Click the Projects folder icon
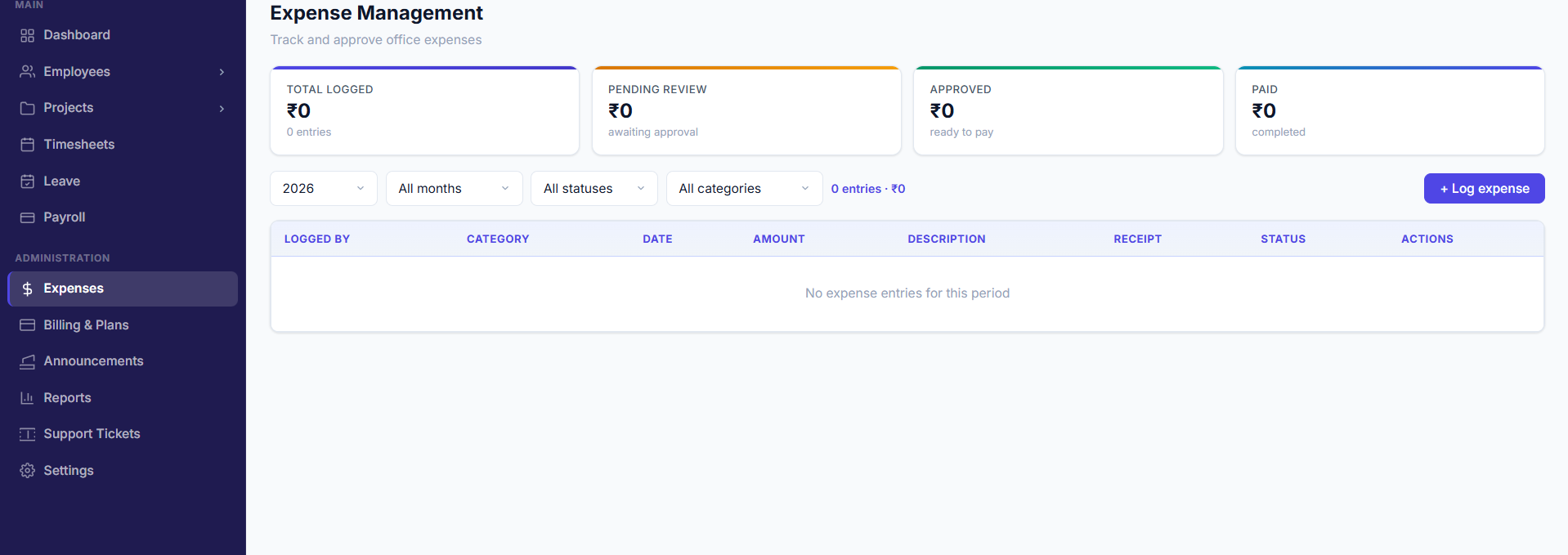This screenshot has height=555, width=1568. 27,108
